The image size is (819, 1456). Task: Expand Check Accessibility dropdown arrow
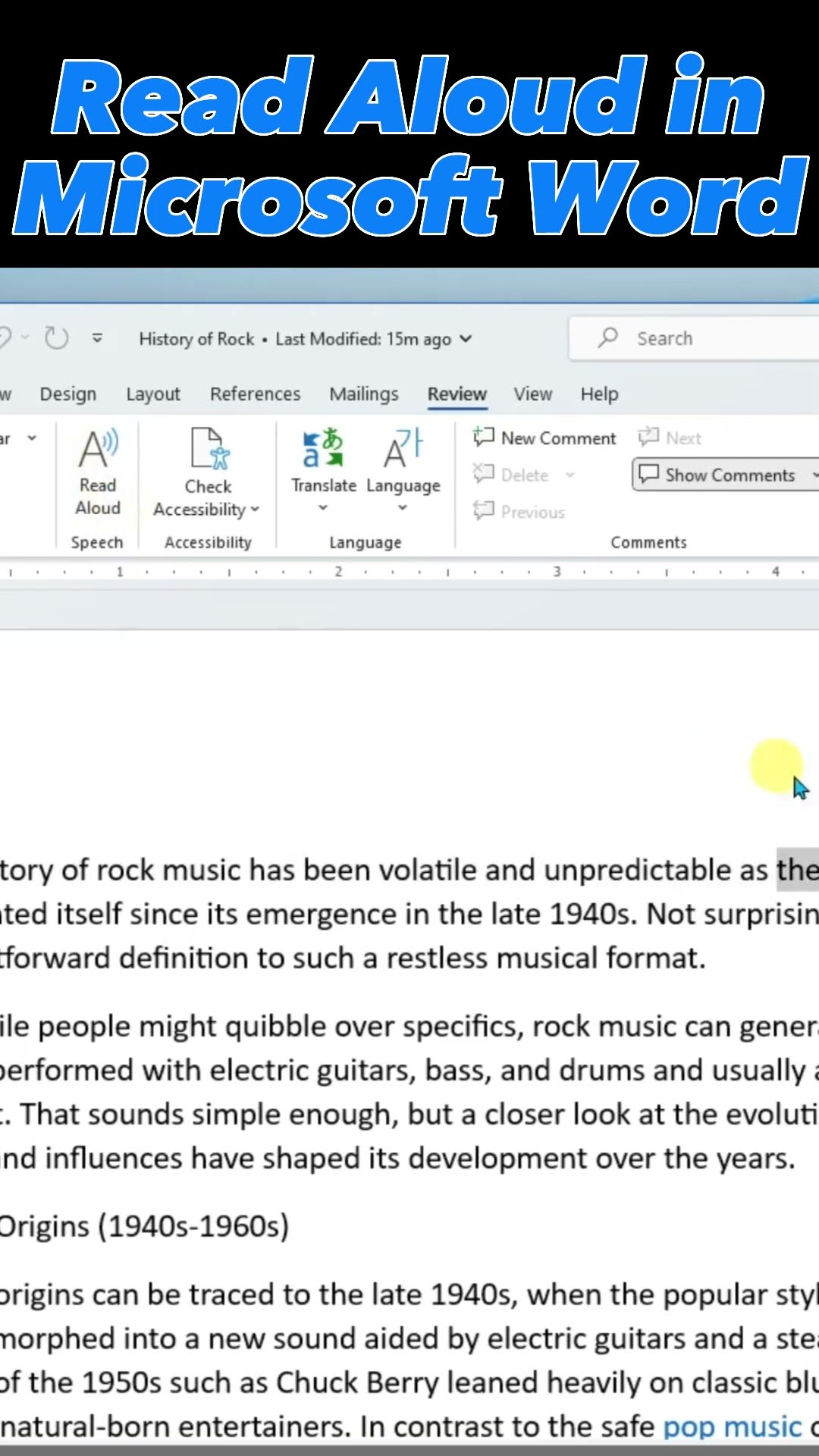[255, 510]
